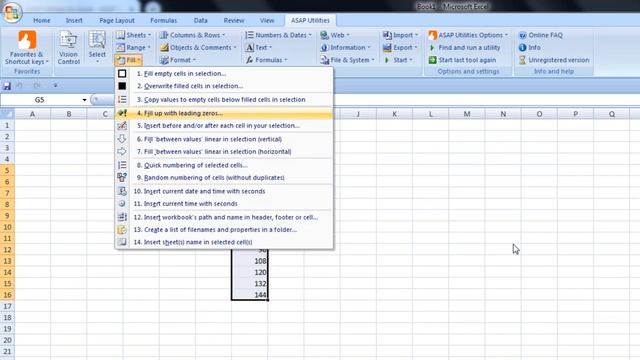The height and width of the screenshot is (360, 640).
Task: Click the Random numbering icon
Action: (122, 178)
